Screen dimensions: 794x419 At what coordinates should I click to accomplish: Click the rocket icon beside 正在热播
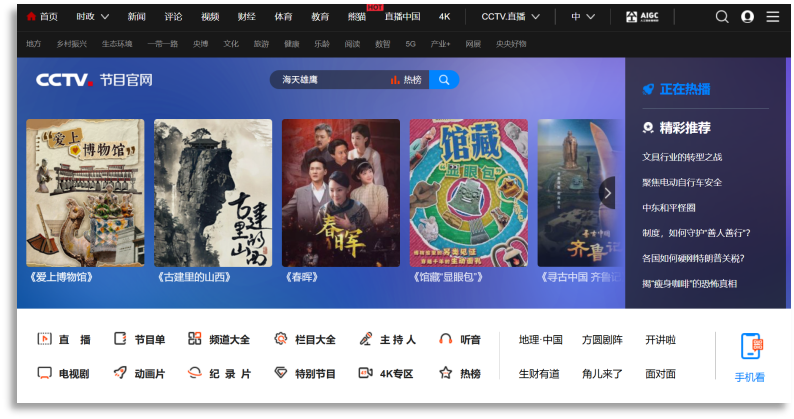648,90
